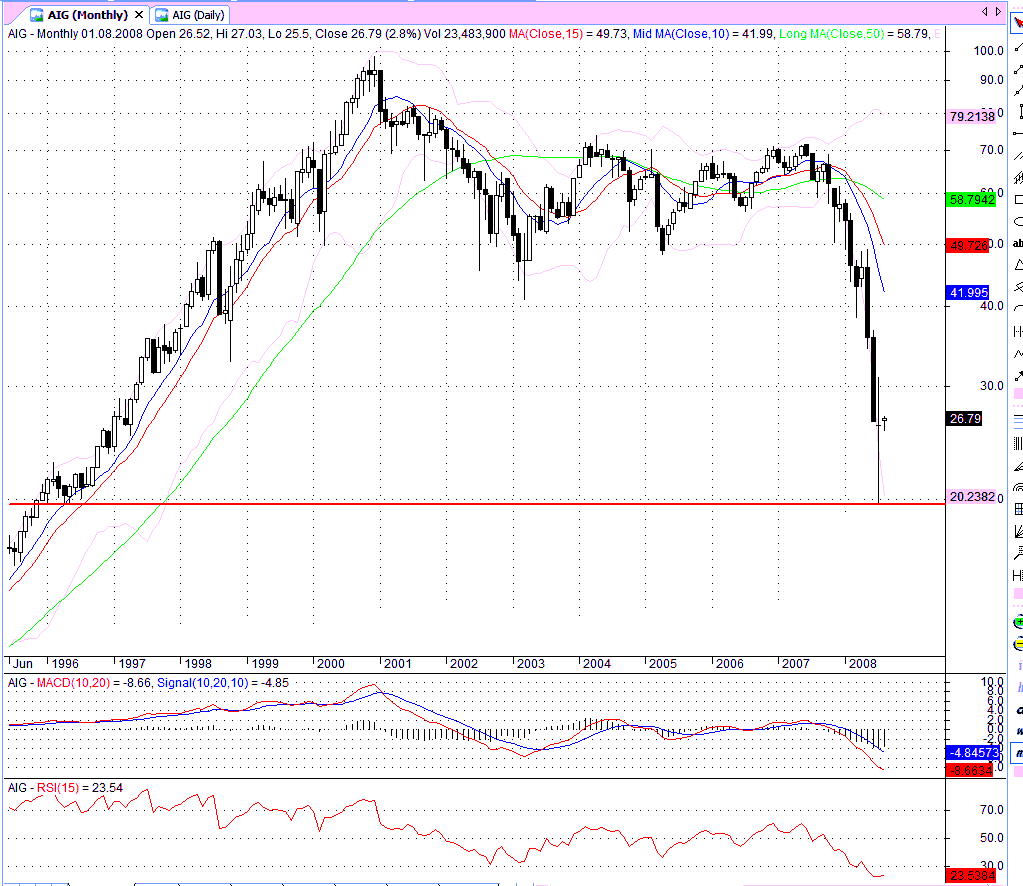Image resolution: width=1023 pixels, height=886 pixels.
Task: Select the Fibonacci arcs tool
Action: click(x=1018, y=487)
